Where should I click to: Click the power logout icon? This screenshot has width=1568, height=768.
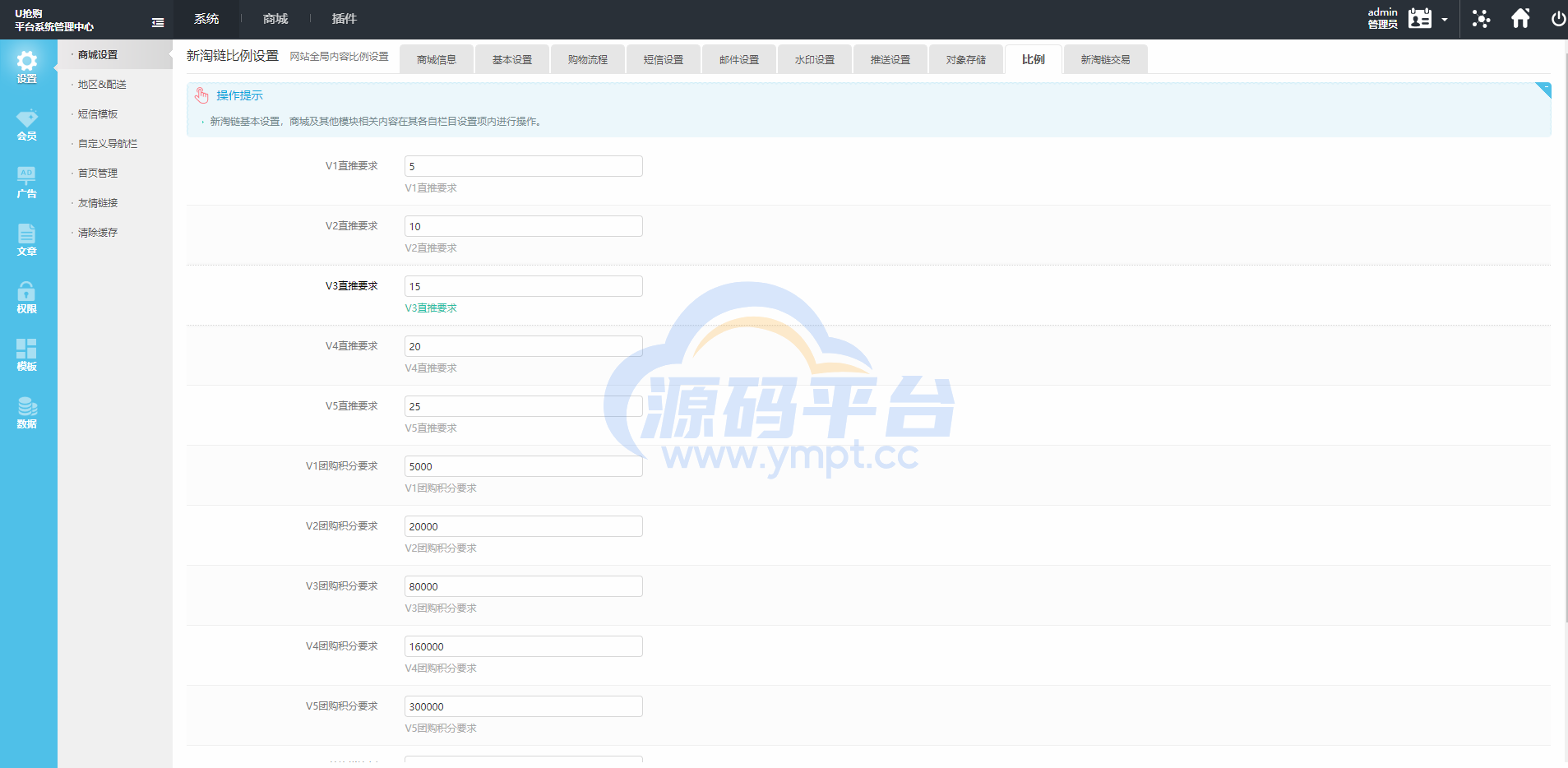[x=1558, y=19]
